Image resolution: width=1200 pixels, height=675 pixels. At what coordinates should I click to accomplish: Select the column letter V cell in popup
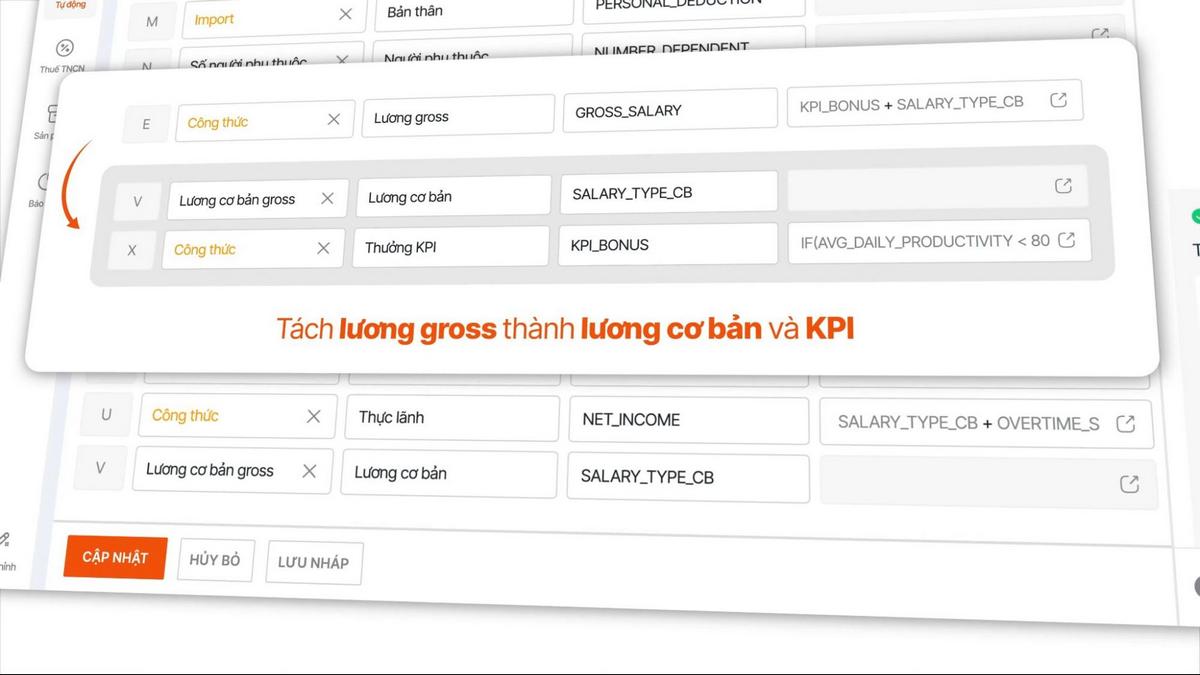(x=137, y=201)
